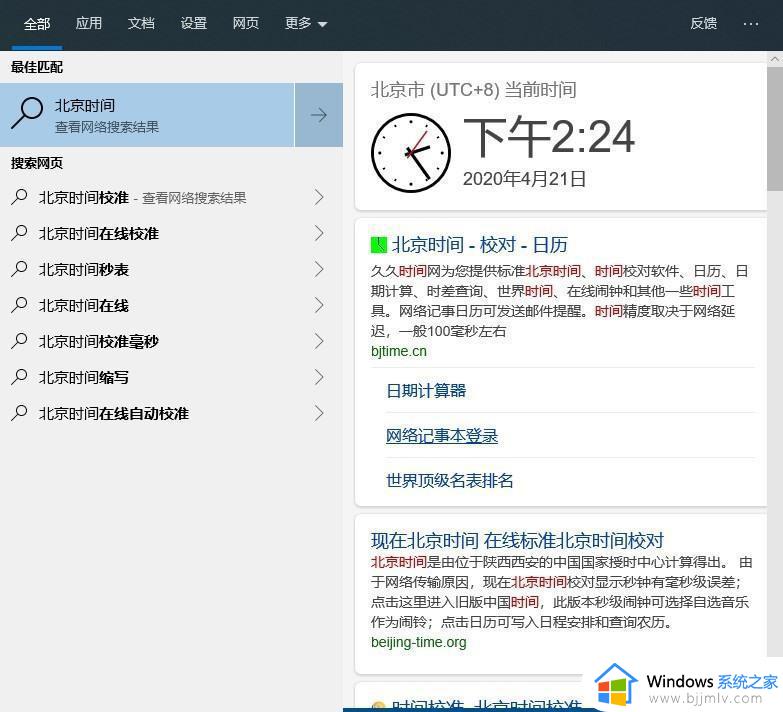
Task: Select the 设置 tab
Action: point(194,23)
